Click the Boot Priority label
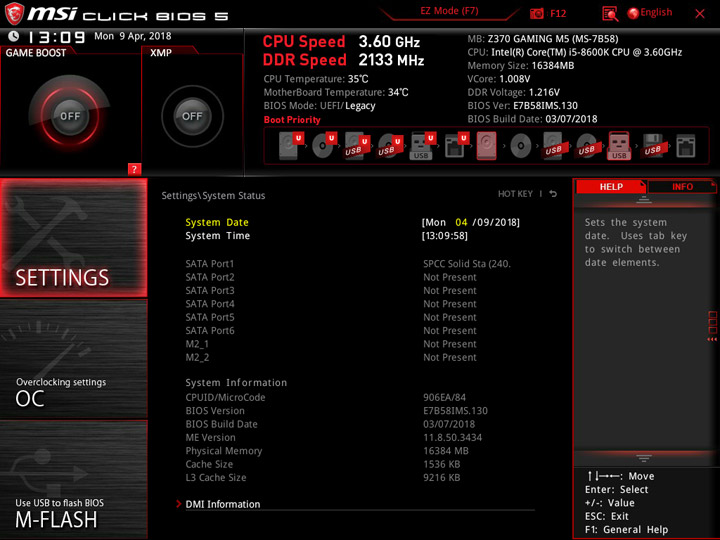 [x=292, y=119]
